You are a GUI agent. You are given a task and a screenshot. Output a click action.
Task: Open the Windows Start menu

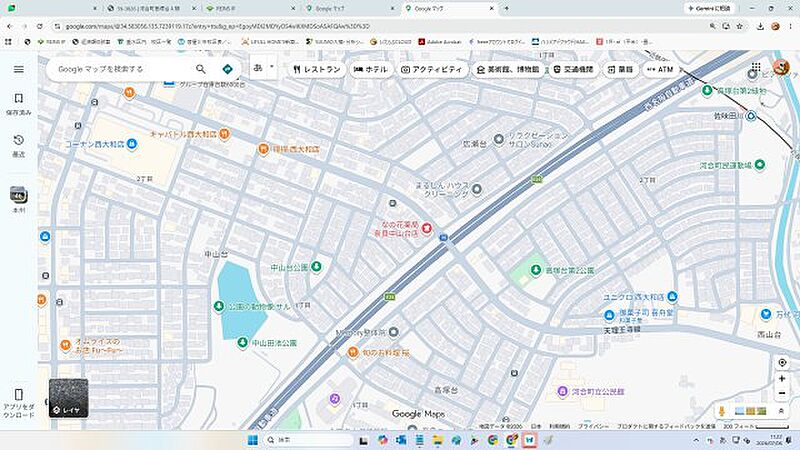[253, 440]
